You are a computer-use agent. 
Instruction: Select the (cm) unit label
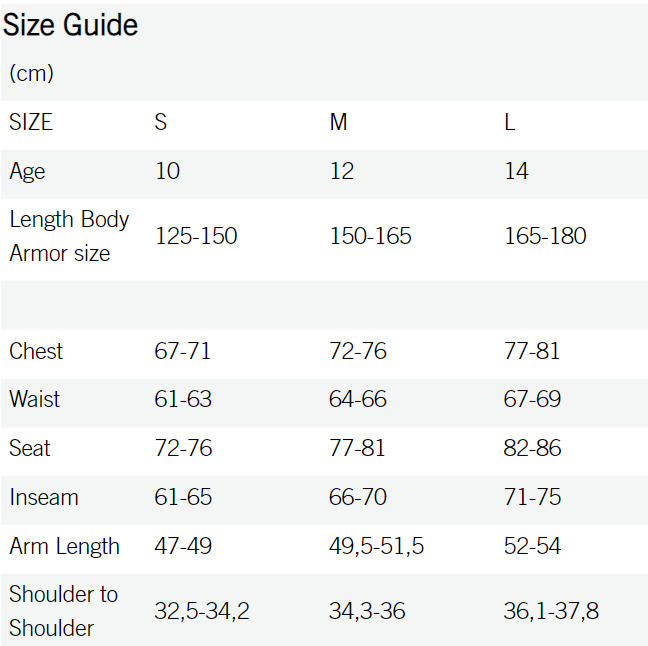31,74
